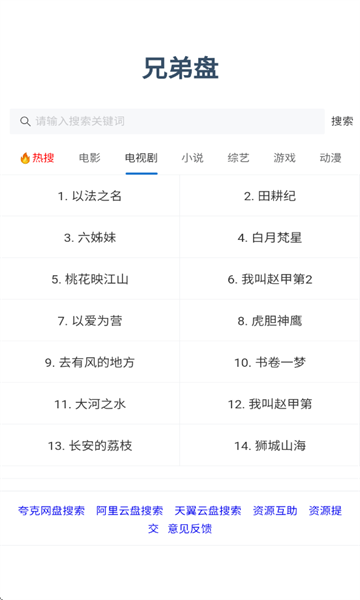Choose 桃花映江山 in the ranking

pyautogui.click(x=90, y=279)
